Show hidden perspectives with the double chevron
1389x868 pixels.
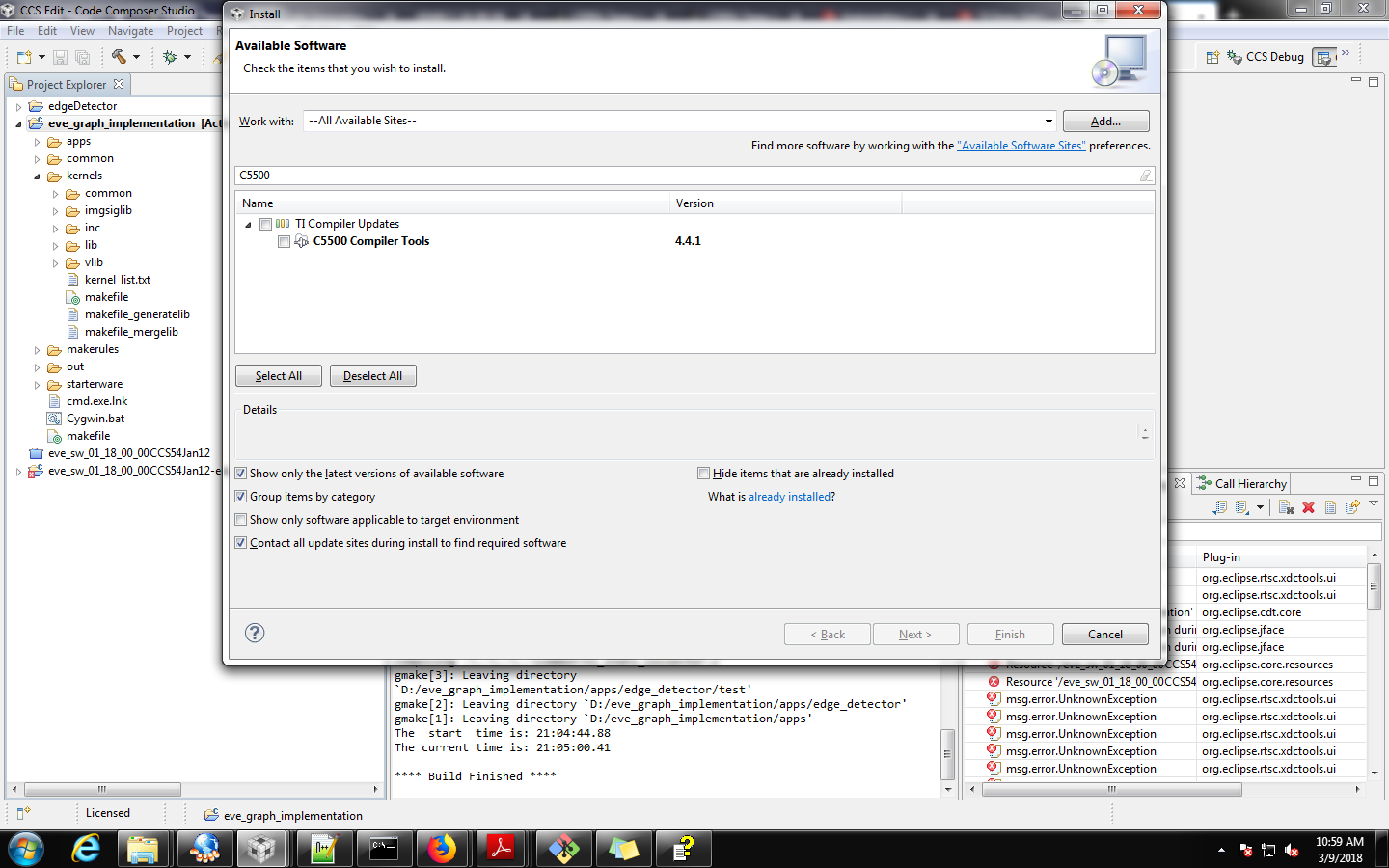pos(1346,53)
